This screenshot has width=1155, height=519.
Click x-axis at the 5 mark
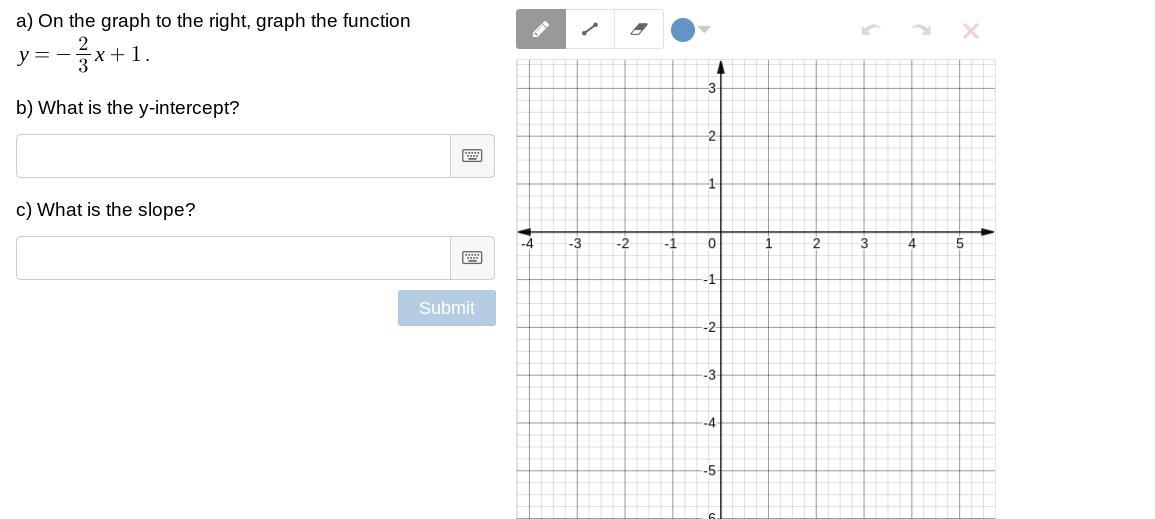pos(960,232)
